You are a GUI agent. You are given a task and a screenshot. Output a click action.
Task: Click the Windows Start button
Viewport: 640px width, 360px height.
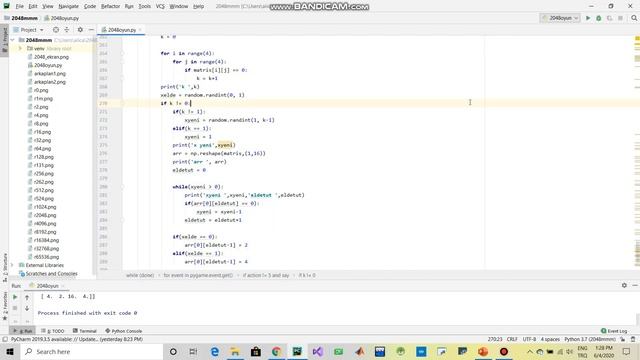click(10, 351)
